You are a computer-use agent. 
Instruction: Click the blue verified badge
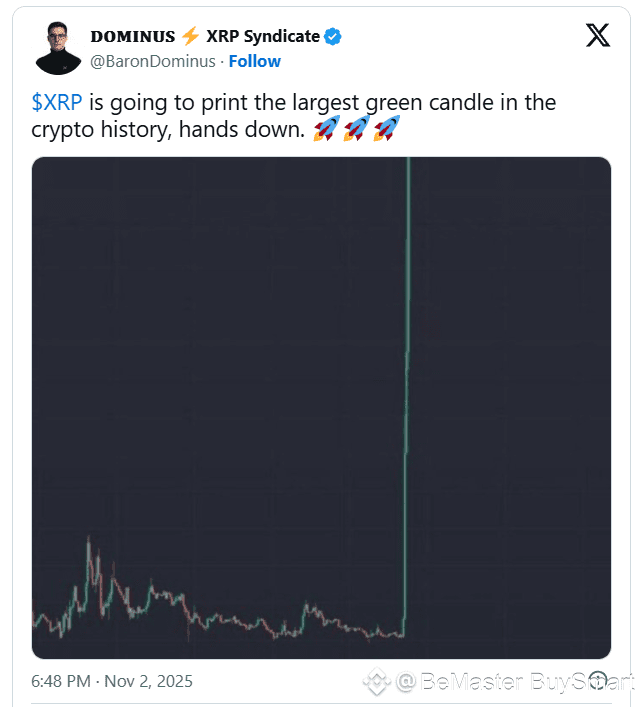[333, 37]
